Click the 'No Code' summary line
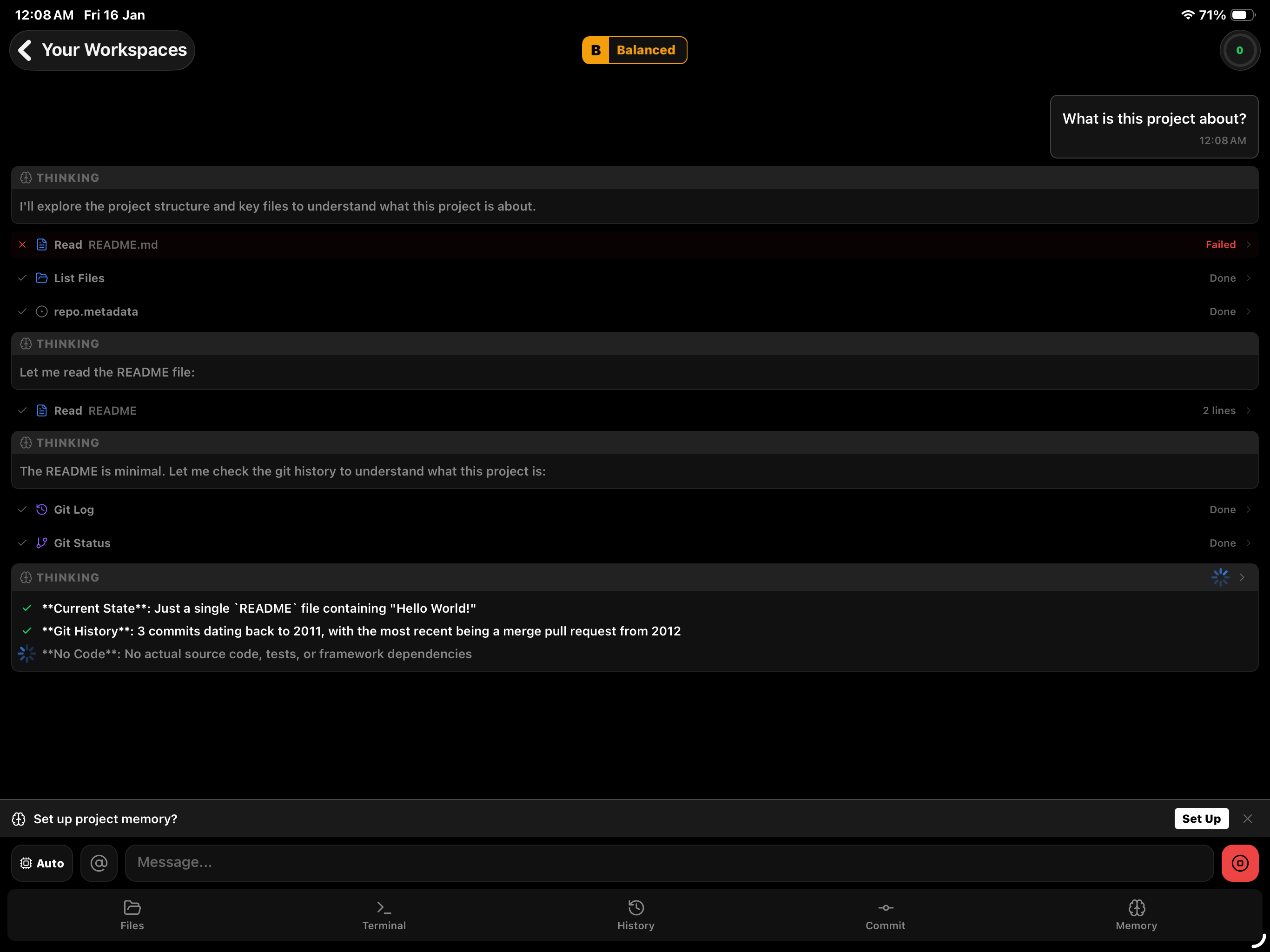The height and width of the screenshot is (952, 1270). 257,654
